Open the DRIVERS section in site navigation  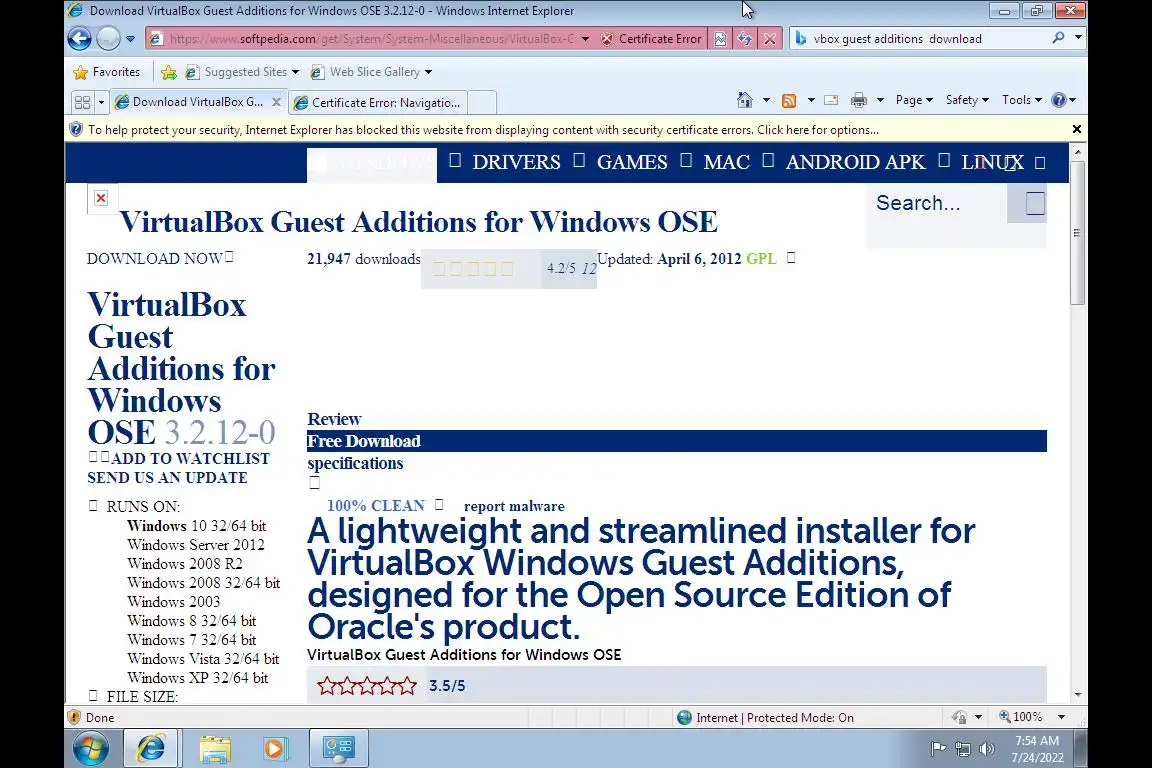[x=516, y=162]
